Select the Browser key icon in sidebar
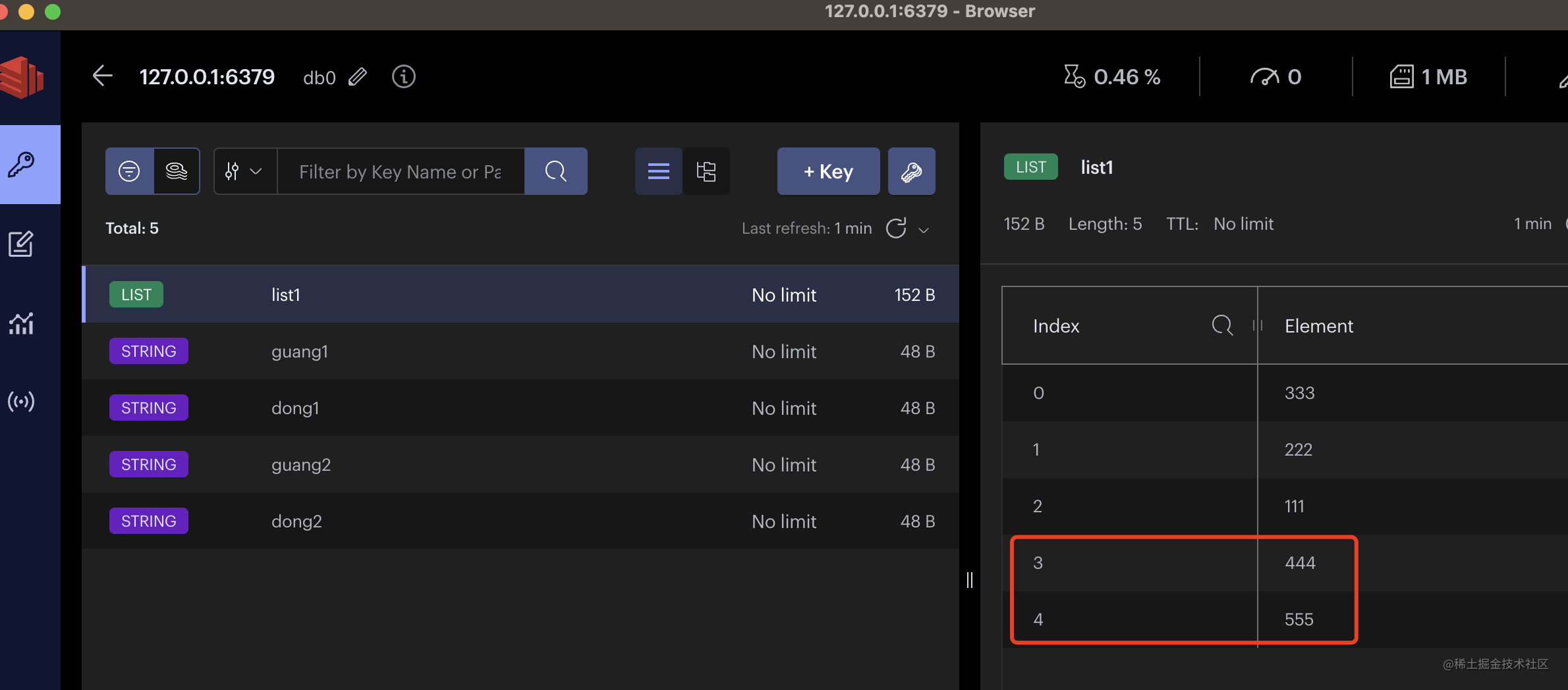The height and width of the screenshot is (690, 1568). point(21,165)
